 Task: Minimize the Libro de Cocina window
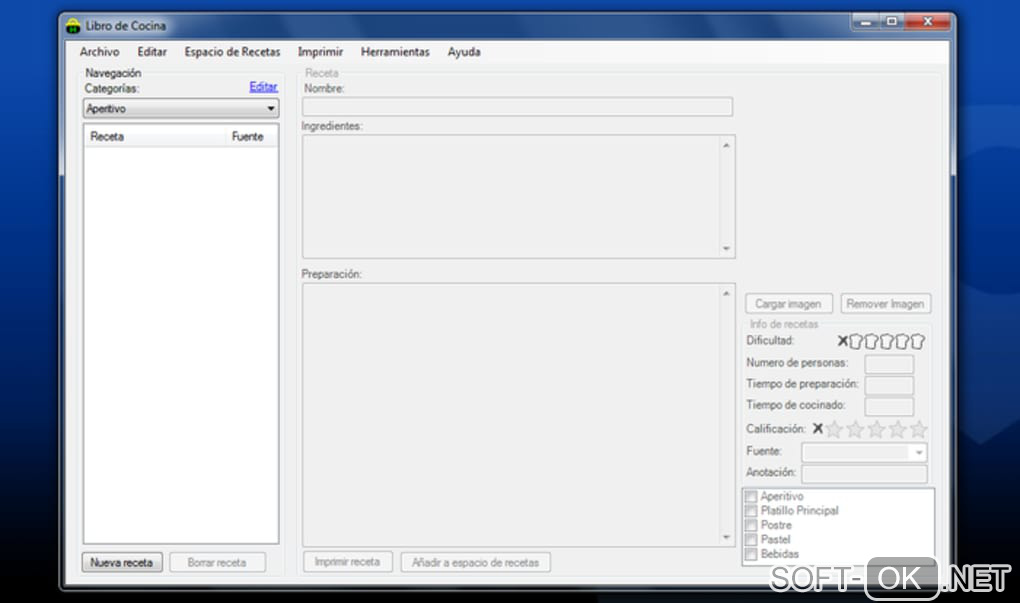(866, 22)
